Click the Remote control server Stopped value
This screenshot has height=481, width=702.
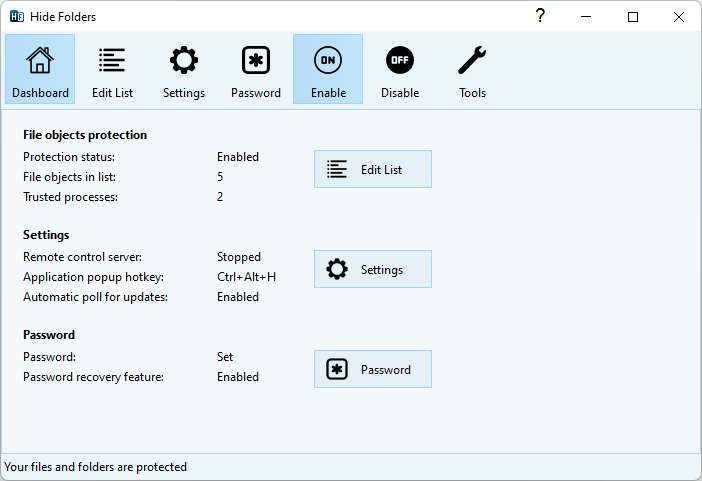239,257
